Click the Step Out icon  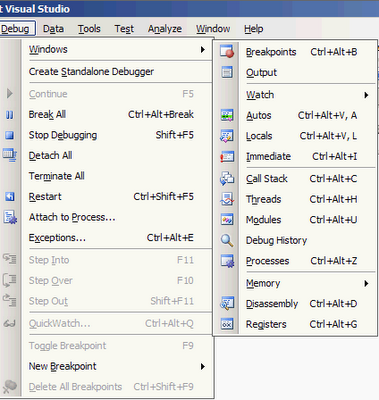10,300
